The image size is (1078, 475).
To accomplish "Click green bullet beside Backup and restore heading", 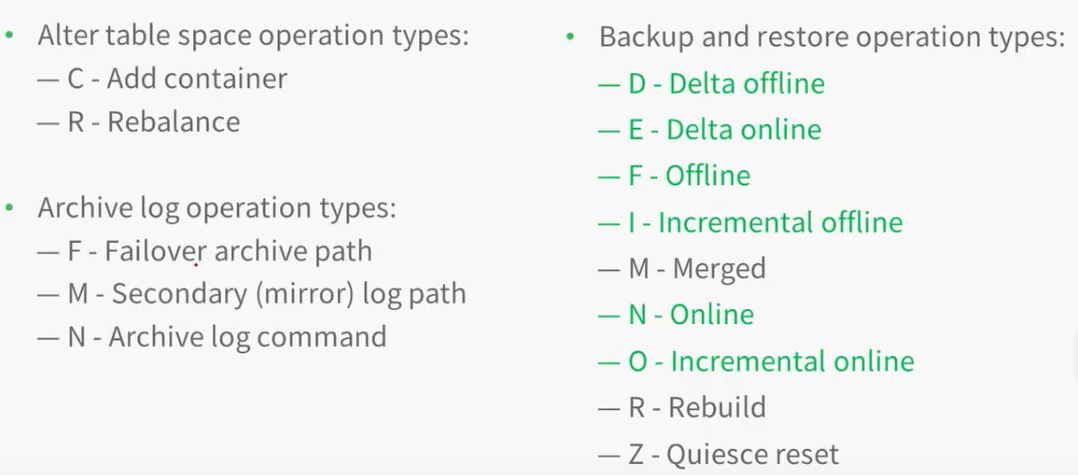I will pyautogui.click(x=570, y=35).
